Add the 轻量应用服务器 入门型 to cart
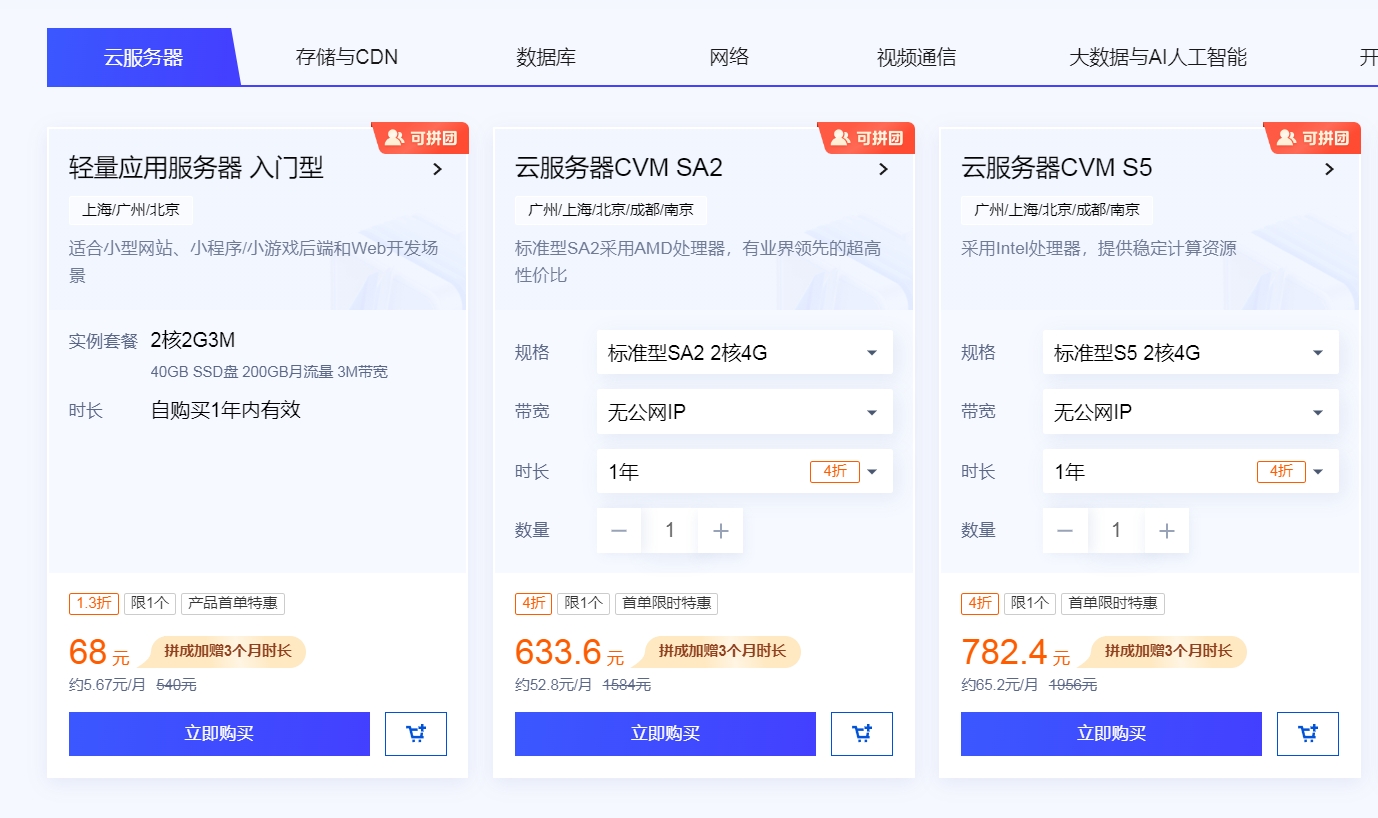Viewport: 1378px width, 818px height. (x=416, y=734)
